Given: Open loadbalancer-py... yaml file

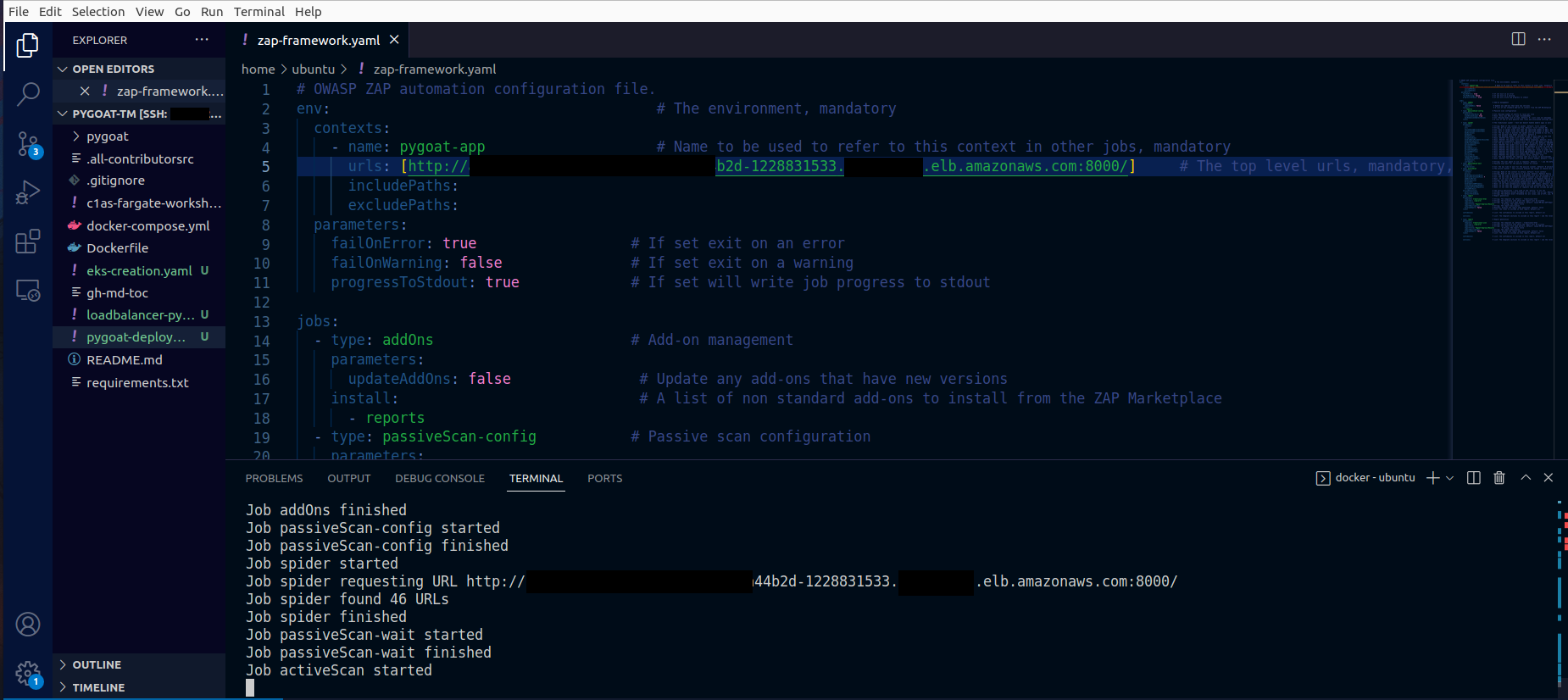Looking at the screenshot, I should point(140,315).
